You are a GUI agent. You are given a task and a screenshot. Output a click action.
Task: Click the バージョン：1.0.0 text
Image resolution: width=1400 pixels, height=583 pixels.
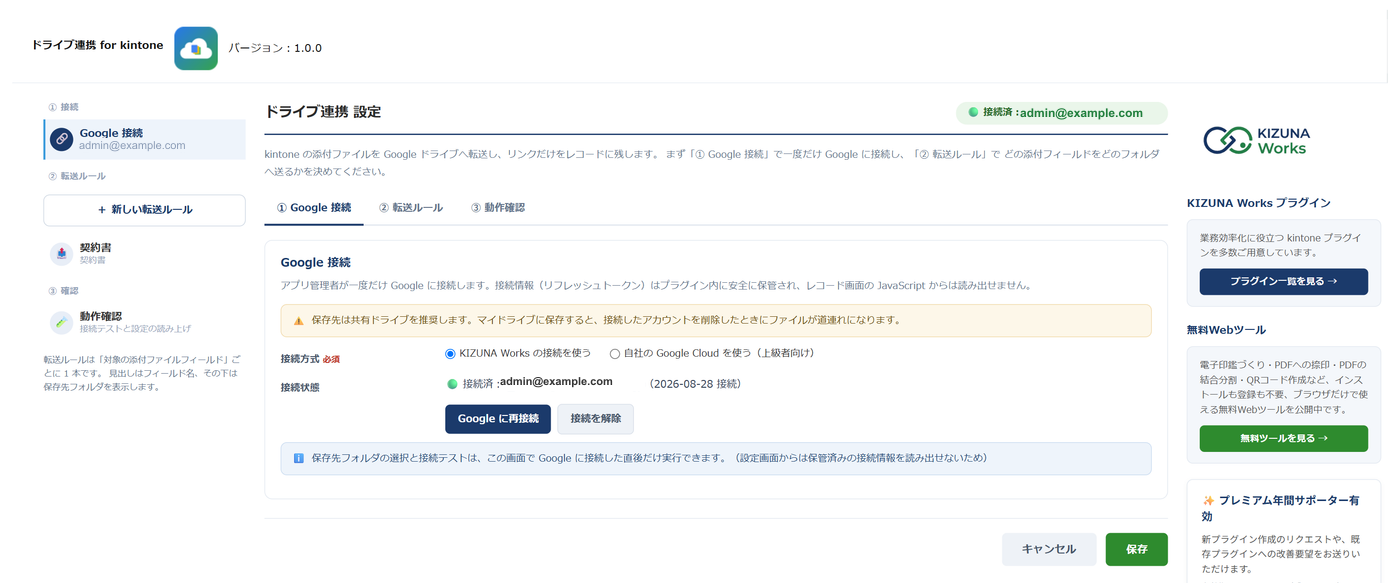point(275,48)
